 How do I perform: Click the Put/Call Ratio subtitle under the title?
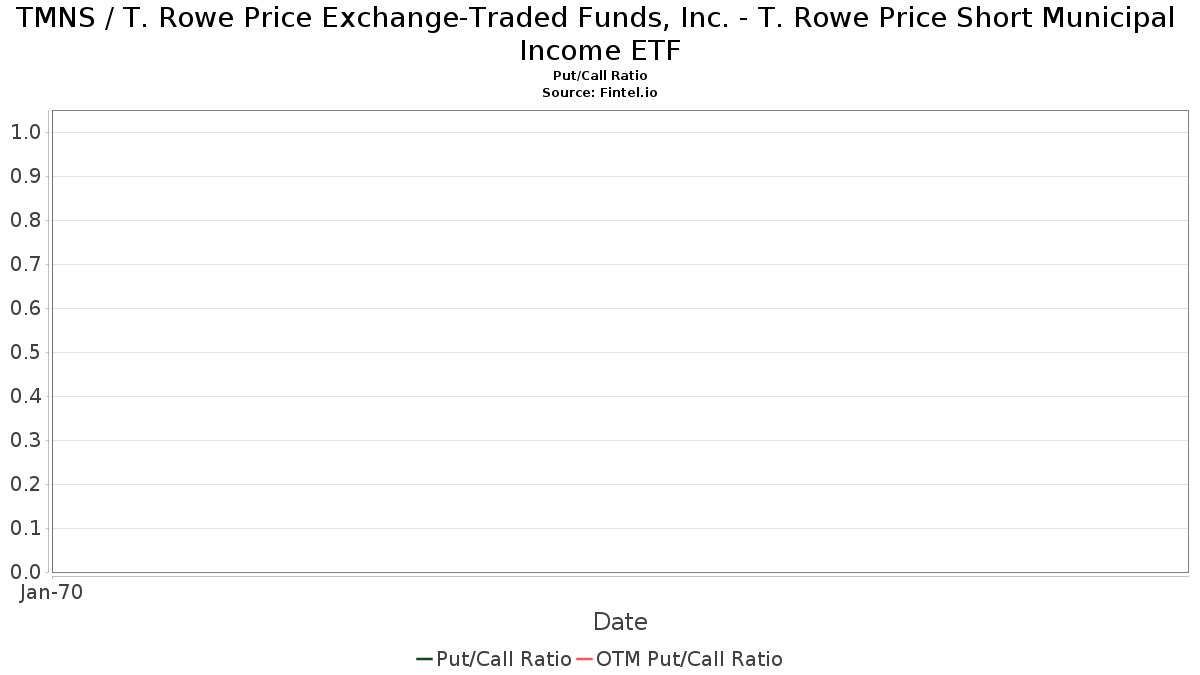pyautogui.click(x=600, y=76)
